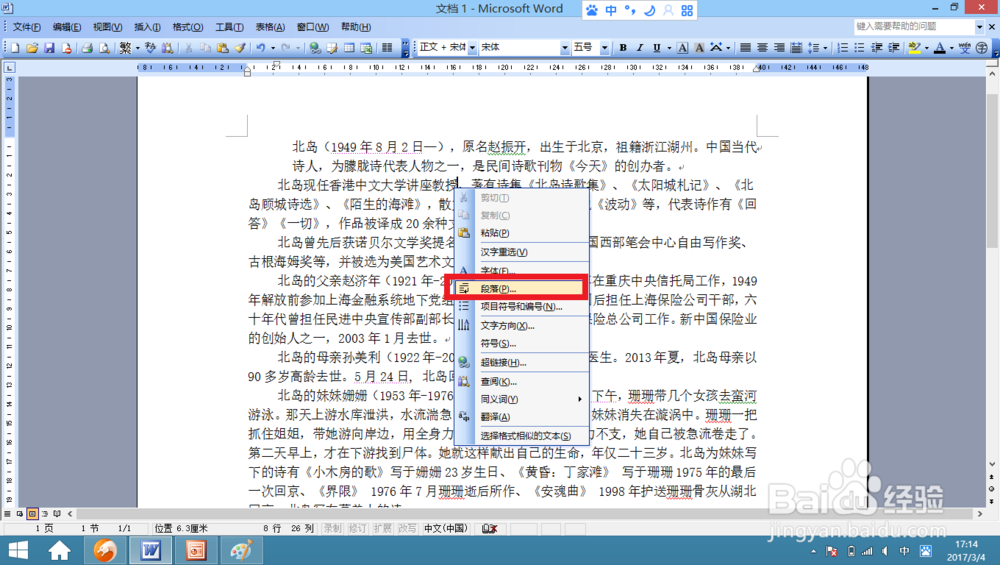This screenshot has height=565, width=1000.
Task: Increase paragraph indent
Action: point(894,48)
